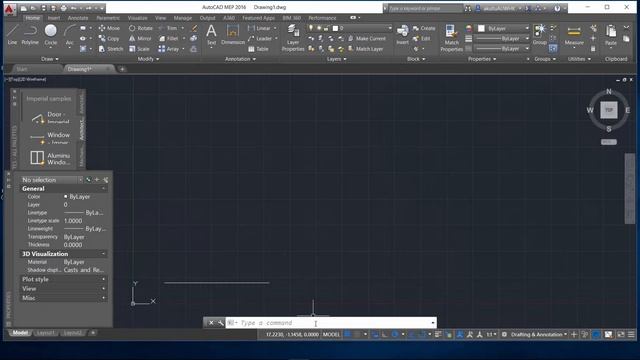
Task: Select the Polyline tool
Action: click(30, 34)
